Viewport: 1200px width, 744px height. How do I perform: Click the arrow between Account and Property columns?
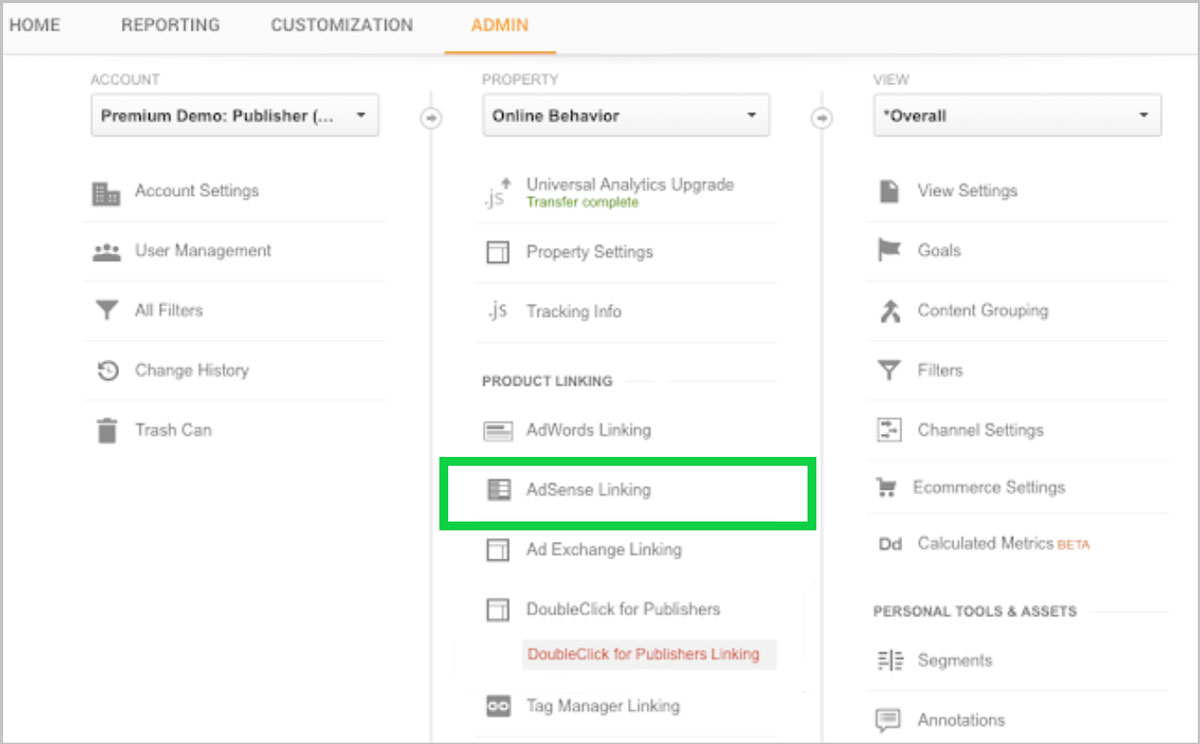click(x=430, y=118)
